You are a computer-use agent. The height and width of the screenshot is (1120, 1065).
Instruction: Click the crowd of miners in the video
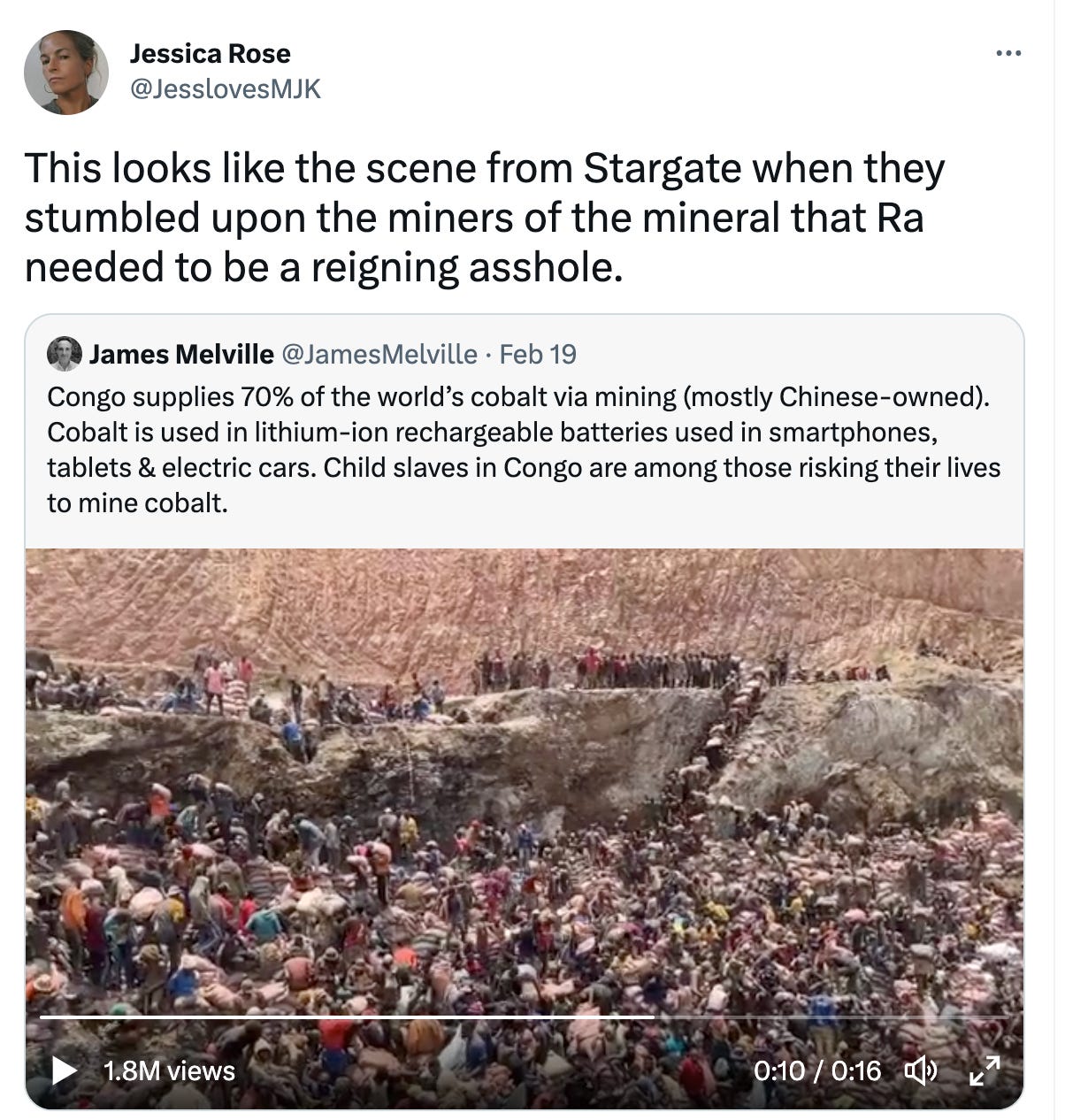point(525,911)
